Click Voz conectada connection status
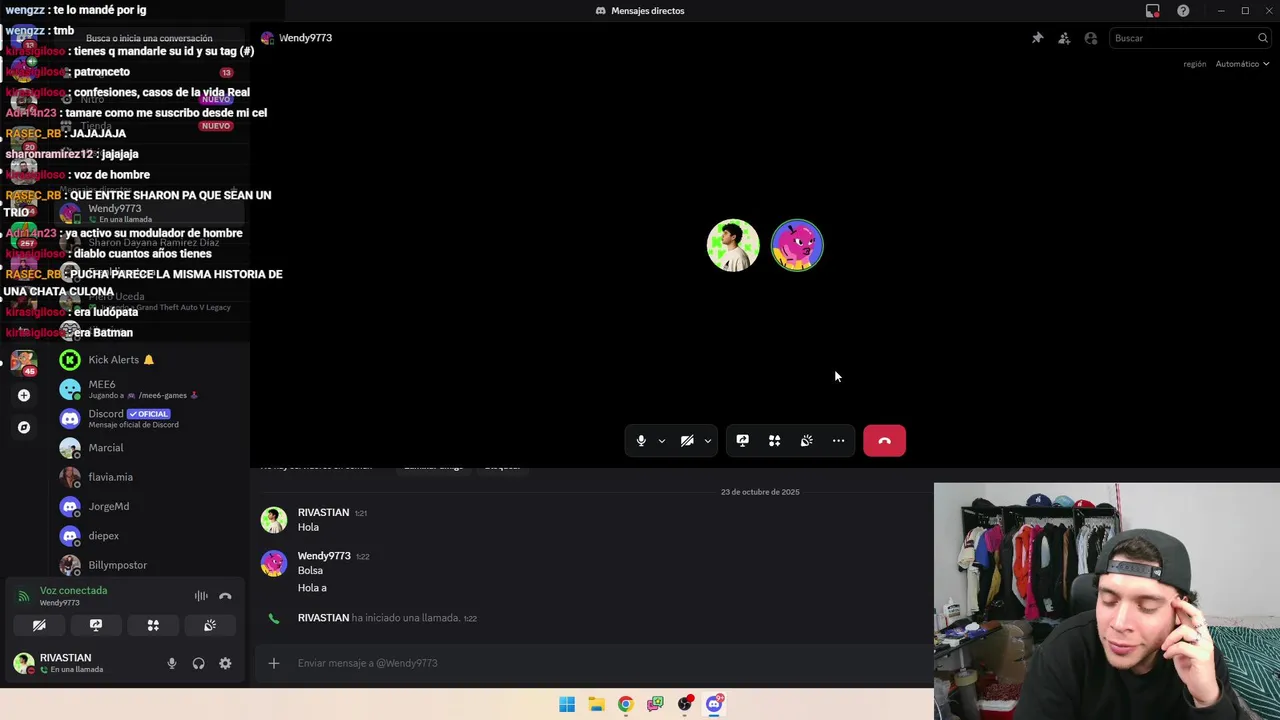Viewport: 1280px width, 720px height. pyautogui.click(x=73, y=591)
